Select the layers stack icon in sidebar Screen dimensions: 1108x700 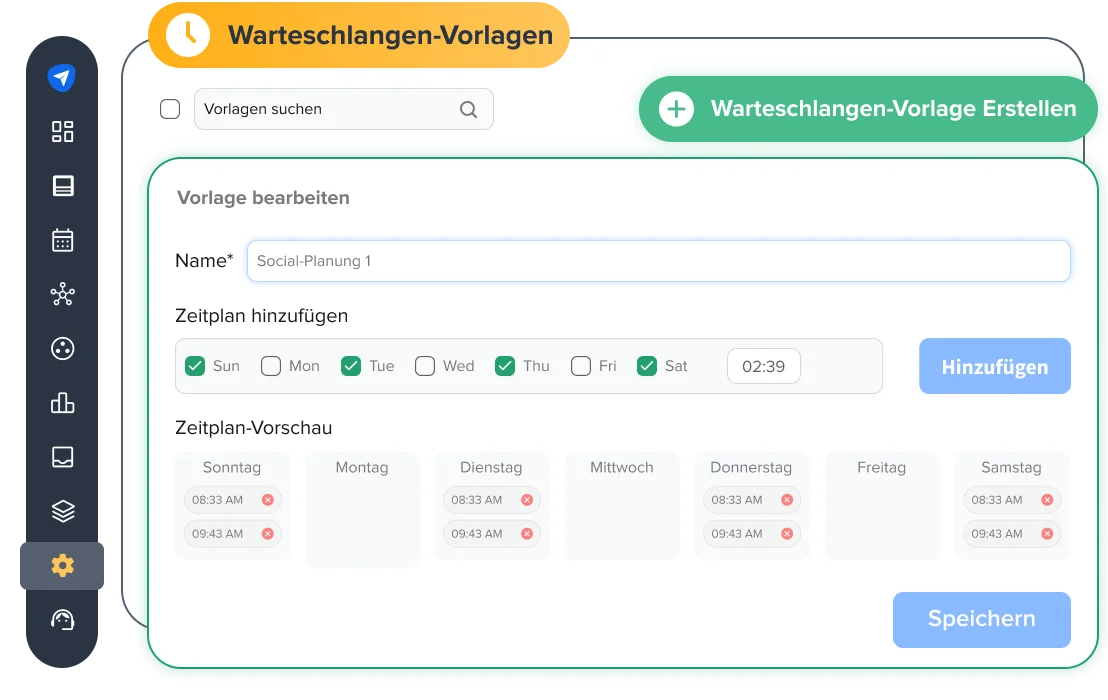pos(62,511)
